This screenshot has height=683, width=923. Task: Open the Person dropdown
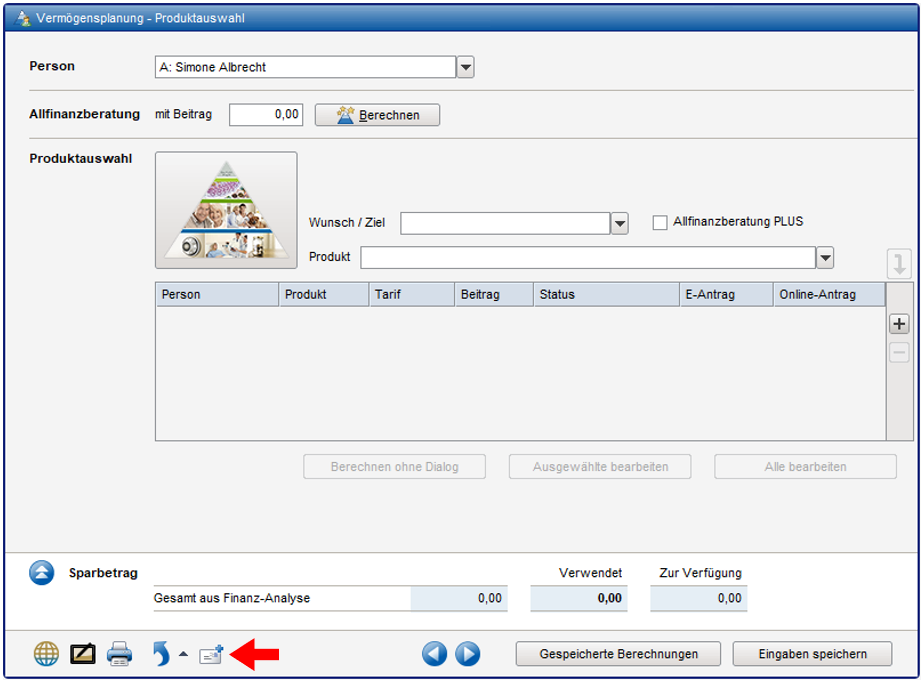(x=465, y=68)
